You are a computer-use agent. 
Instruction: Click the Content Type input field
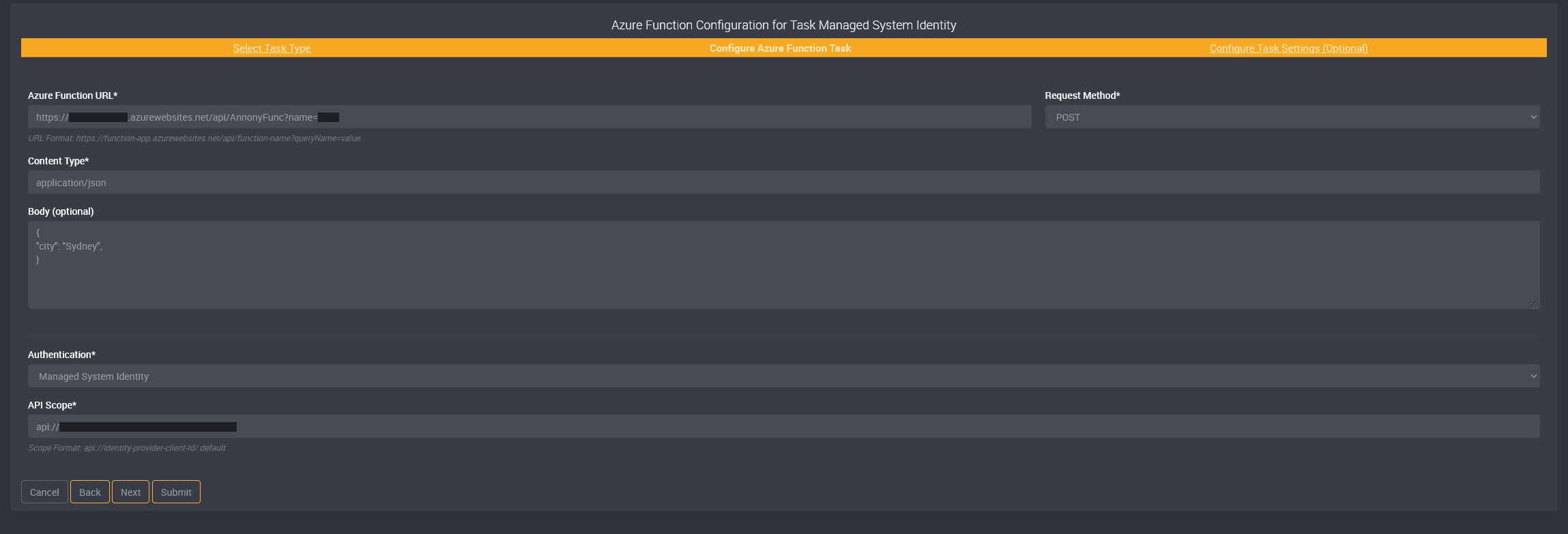[784, 182]
